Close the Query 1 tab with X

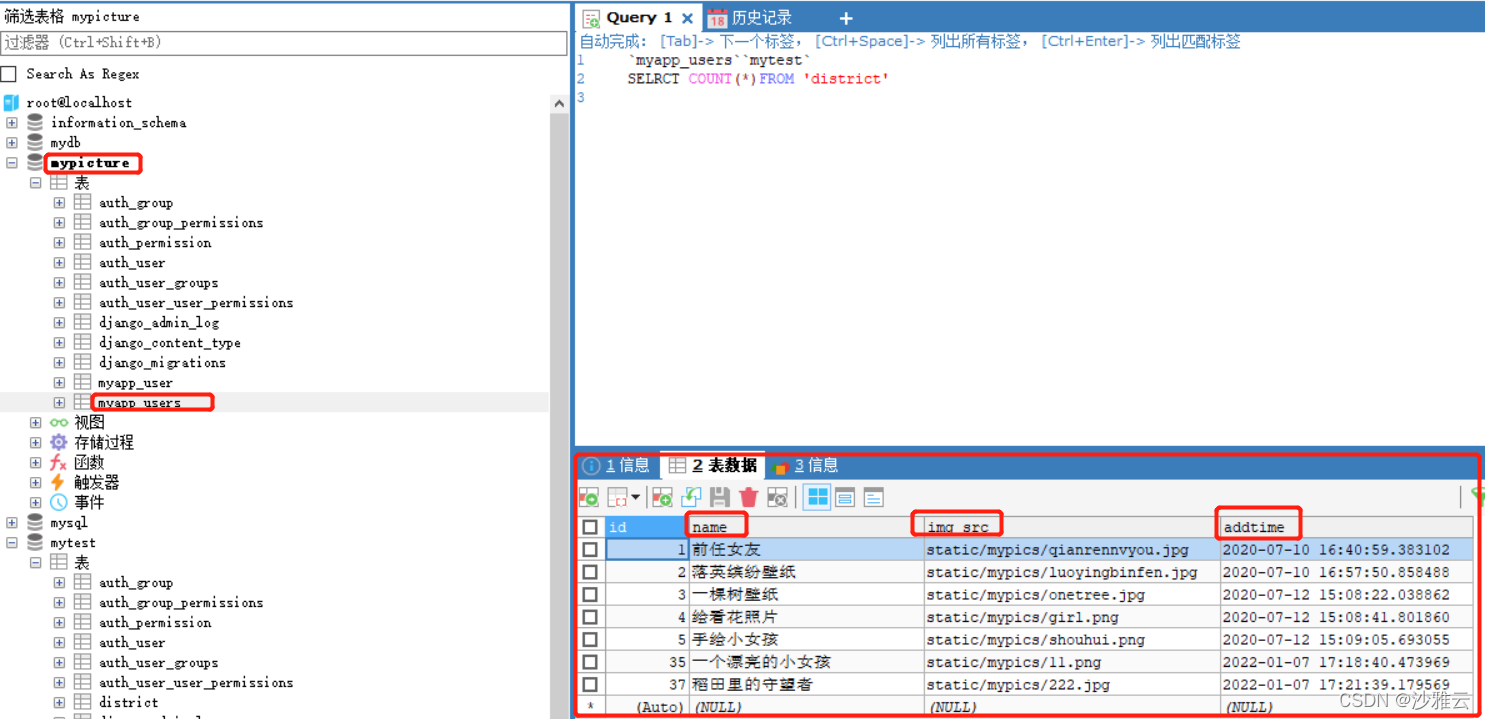(x=687, y=18)
